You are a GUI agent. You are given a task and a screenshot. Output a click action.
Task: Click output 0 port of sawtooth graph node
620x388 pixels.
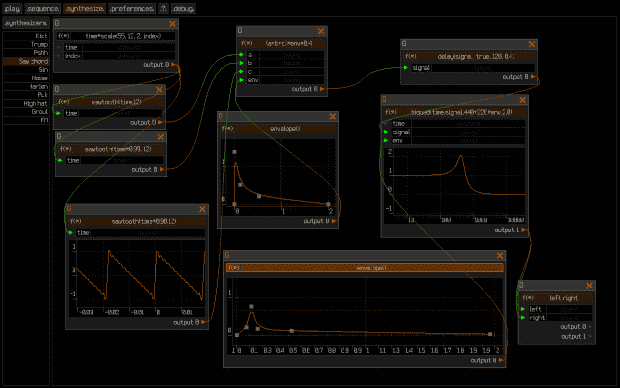pos(203,322)
